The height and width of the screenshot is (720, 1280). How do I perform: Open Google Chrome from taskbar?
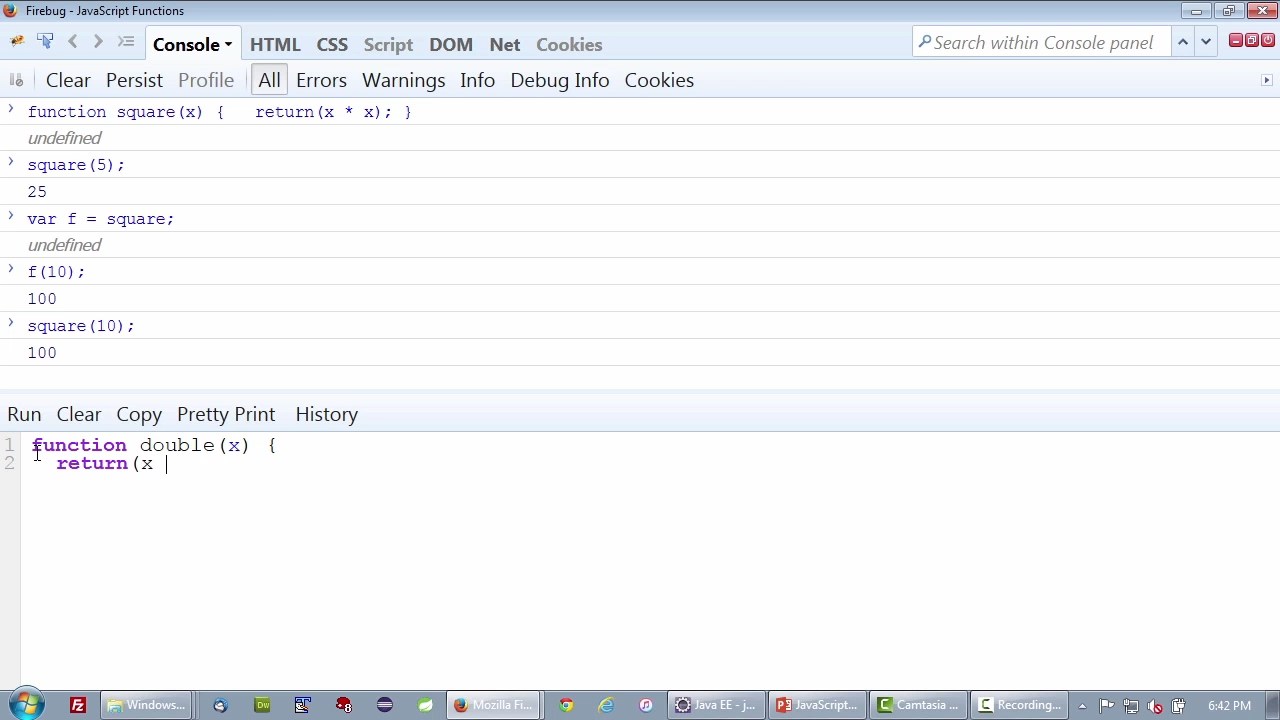566,705
